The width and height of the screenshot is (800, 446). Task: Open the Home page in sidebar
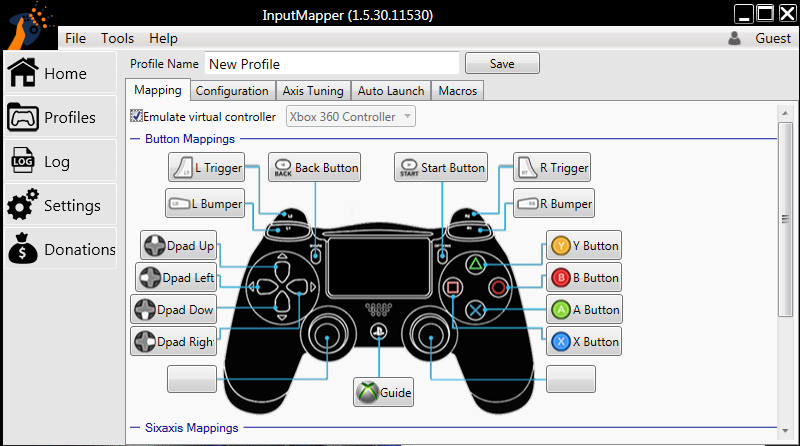click(x=60, y=73)
